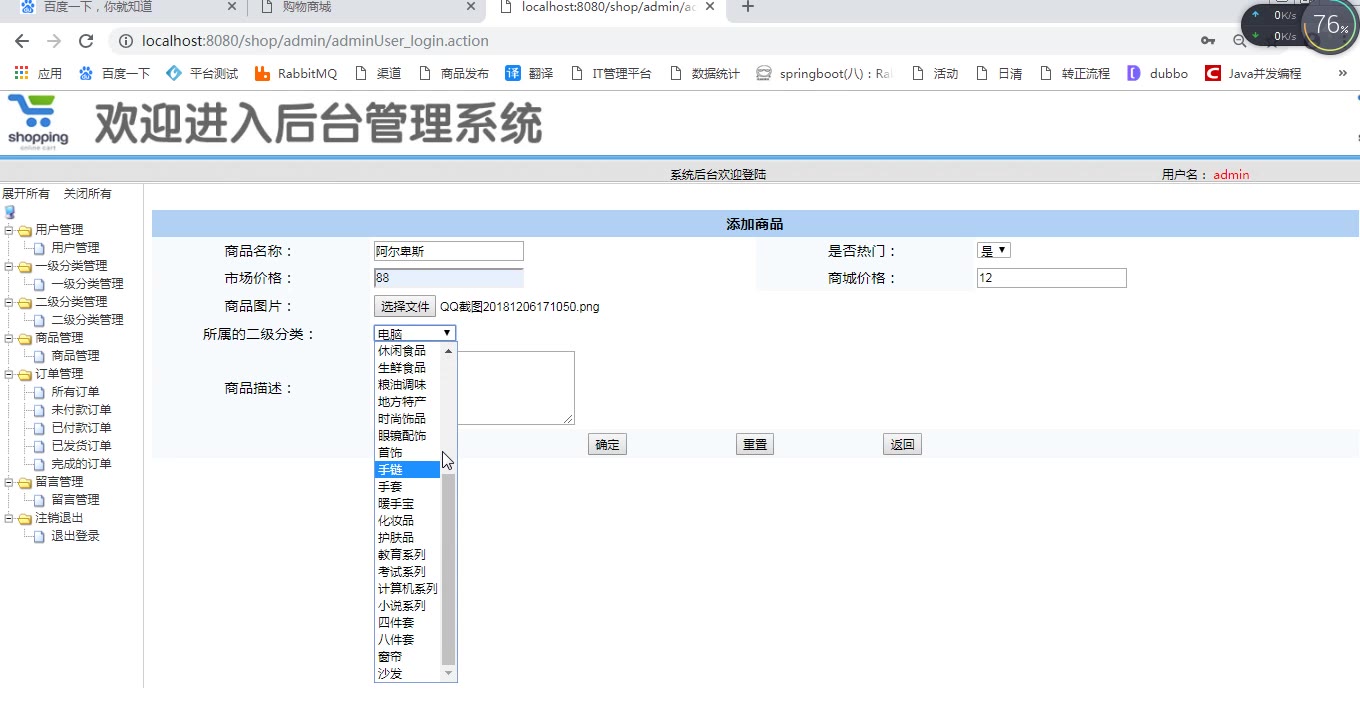Click the 商品名称 input field

(449, 251)
